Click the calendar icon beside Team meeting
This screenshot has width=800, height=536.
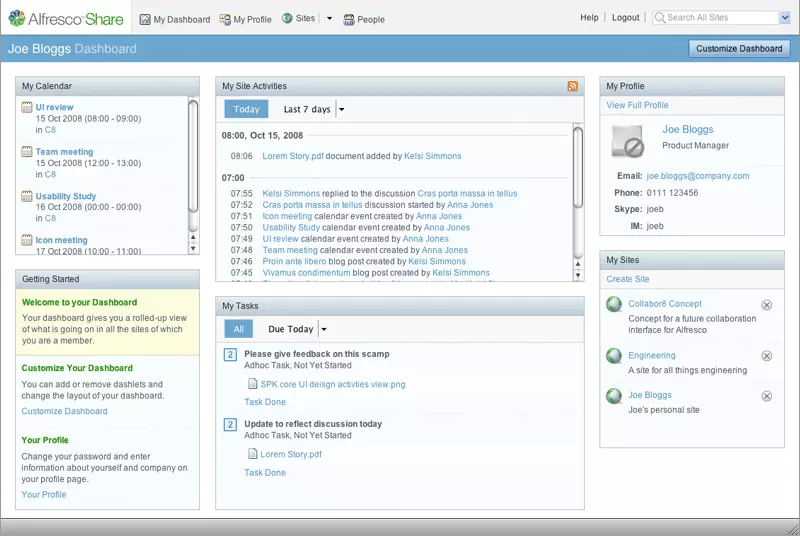click(x=27, y=151)
